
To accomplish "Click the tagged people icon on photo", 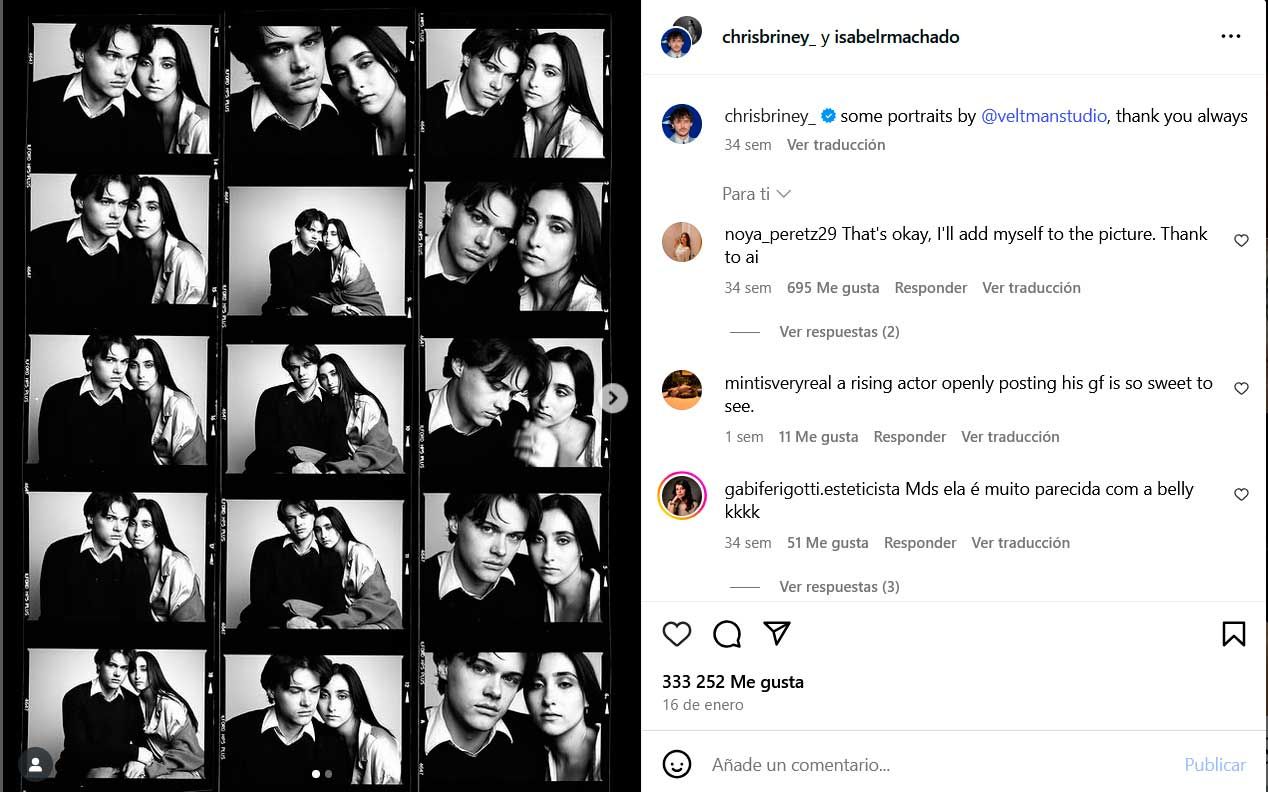I will (x=35, y=765).
